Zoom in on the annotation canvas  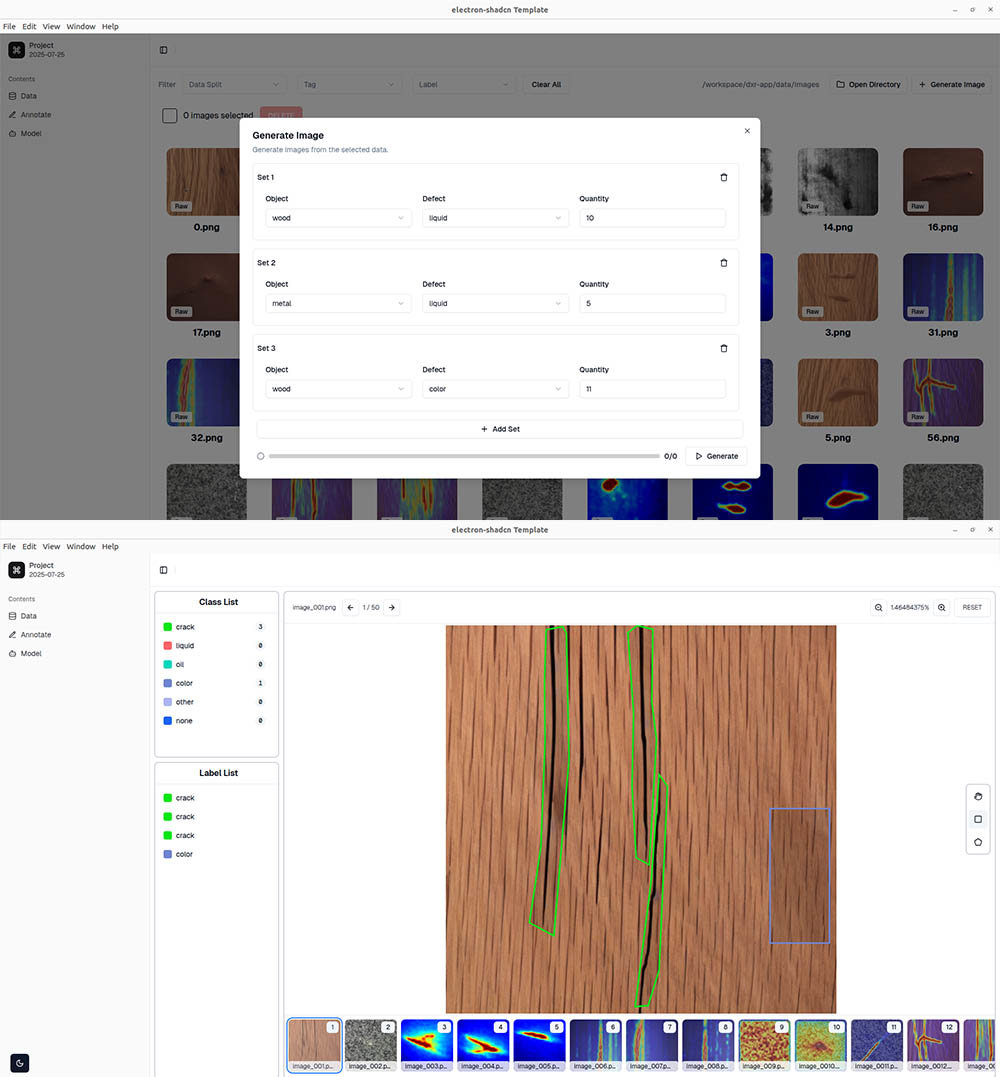pos(941,607)
